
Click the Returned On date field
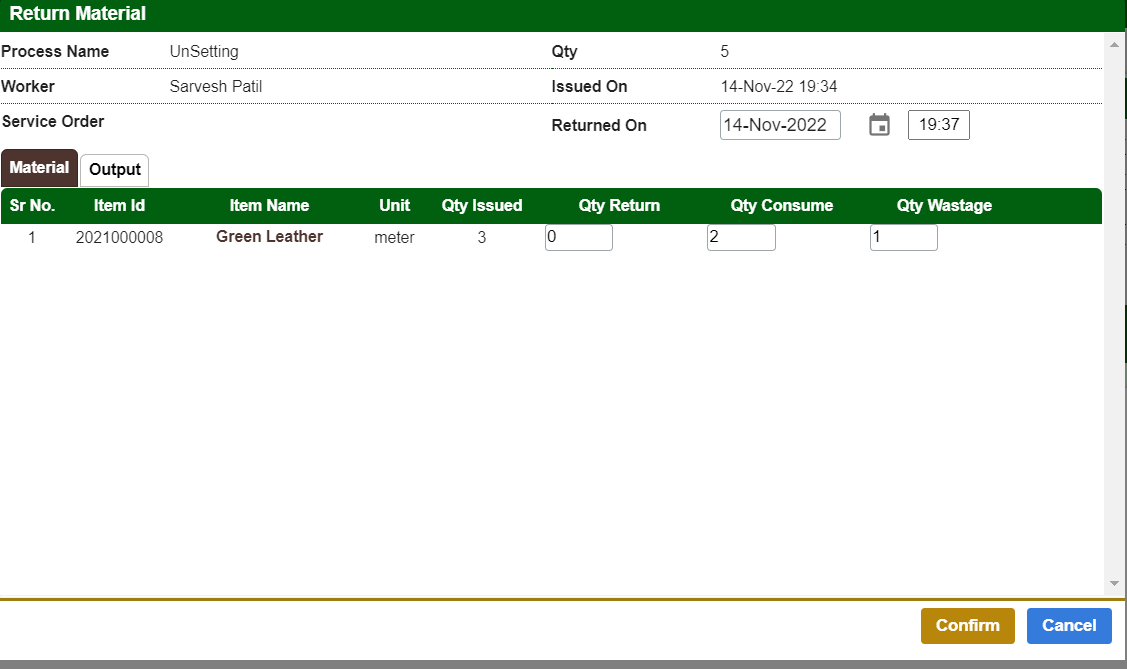[780, 125]
